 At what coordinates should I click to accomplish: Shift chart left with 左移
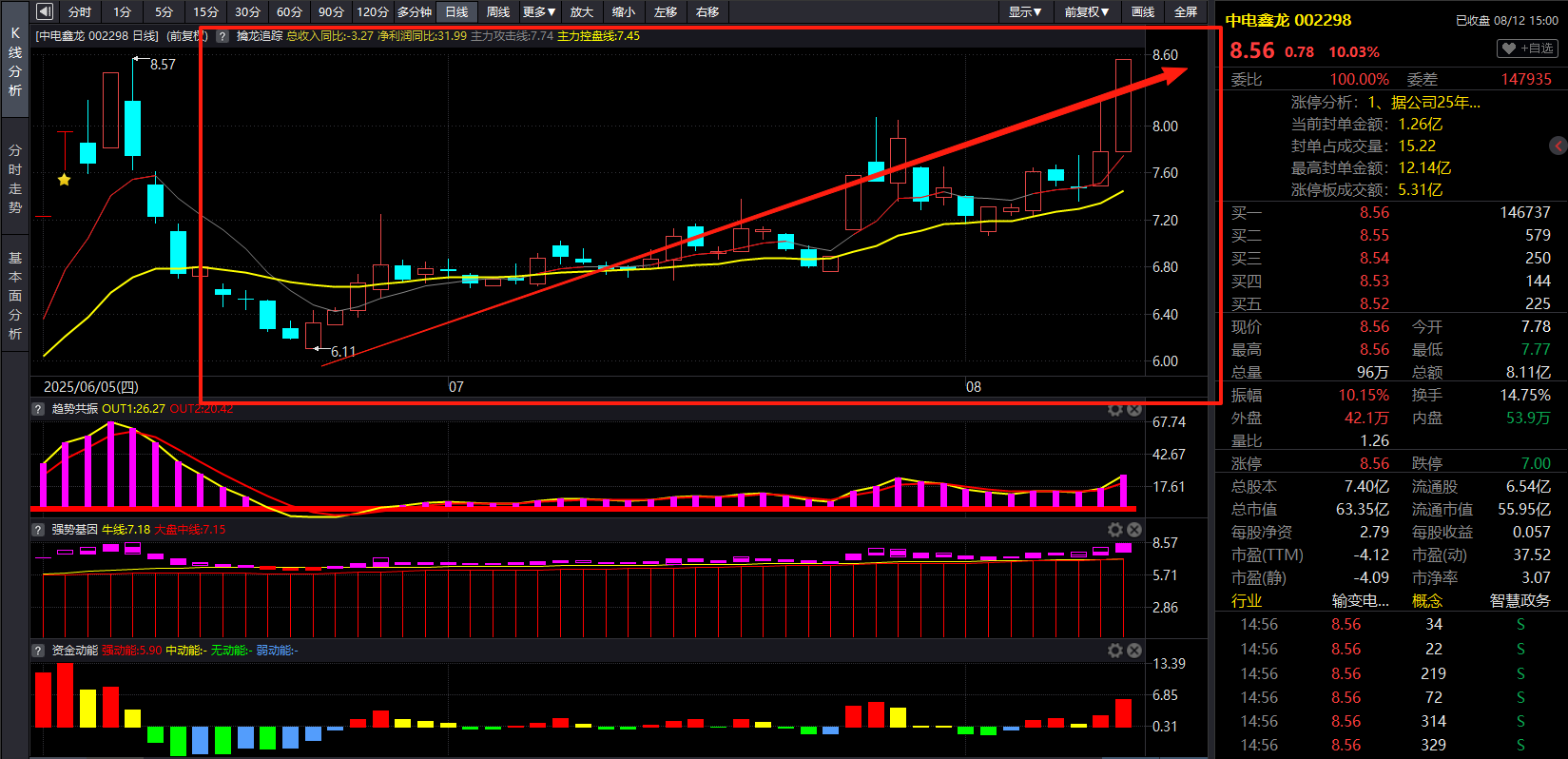666,11
